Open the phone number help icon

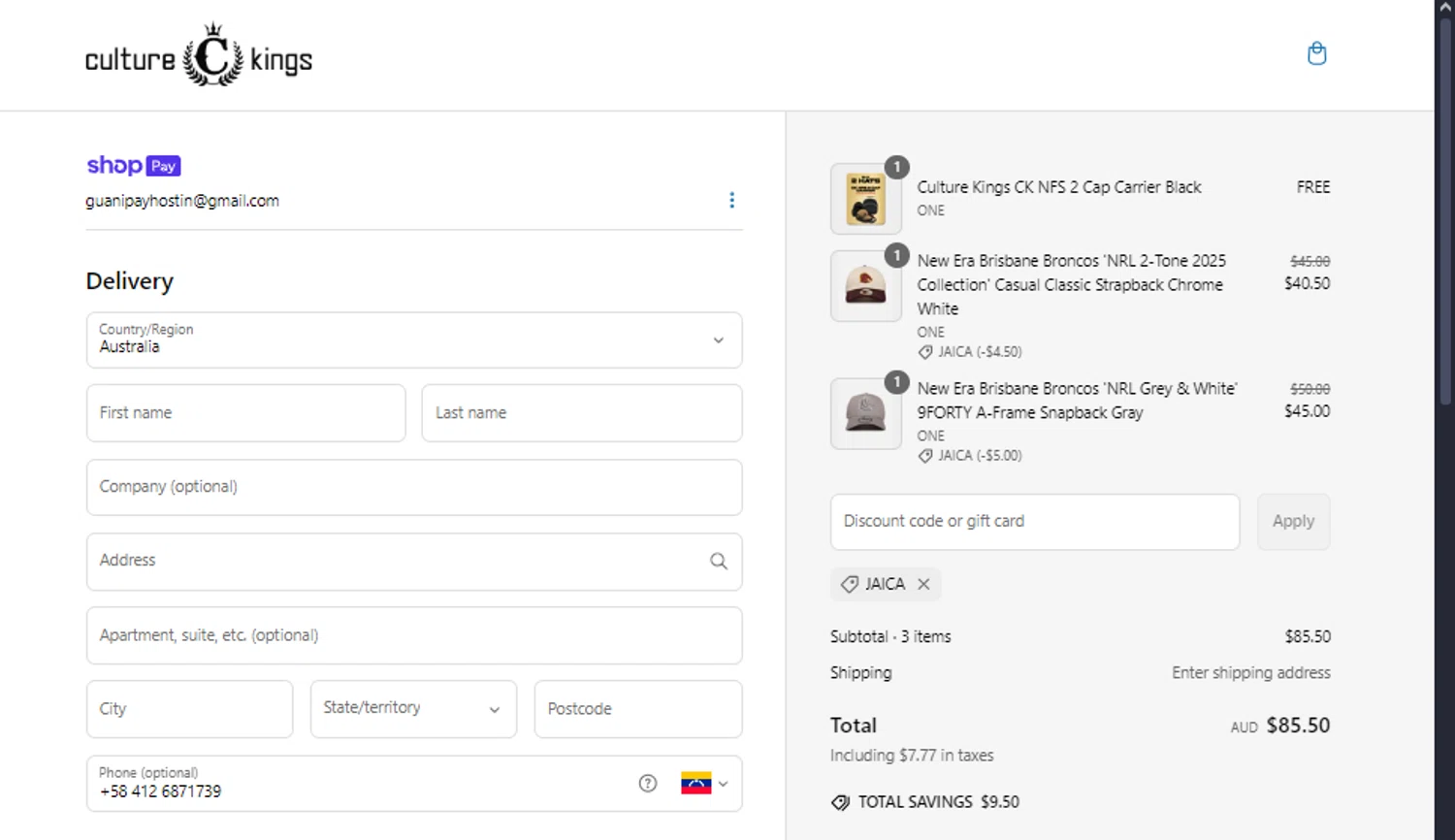coord(648,783)
